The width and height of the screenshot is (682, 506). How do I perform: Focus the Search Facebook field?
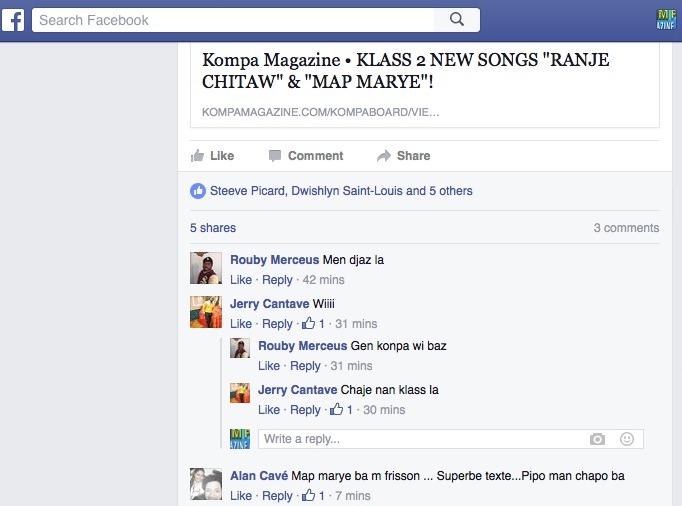coord(233,20)
